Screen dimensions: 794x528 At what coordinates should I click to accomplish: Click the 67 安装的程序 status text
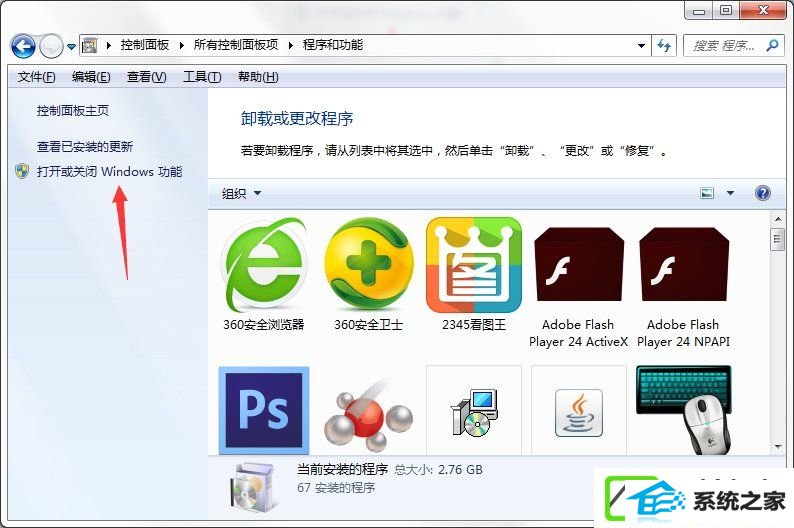point(336,488)
